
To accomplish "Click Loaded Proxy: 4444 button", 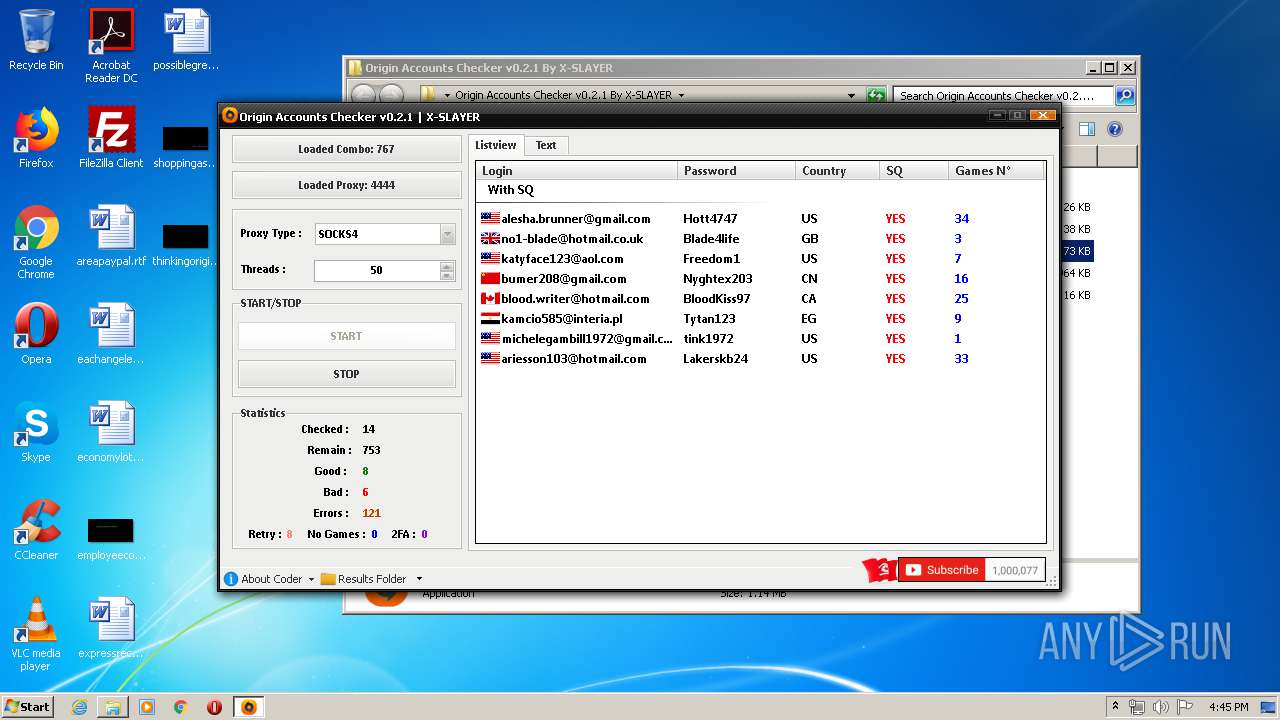I will (346, 185).
